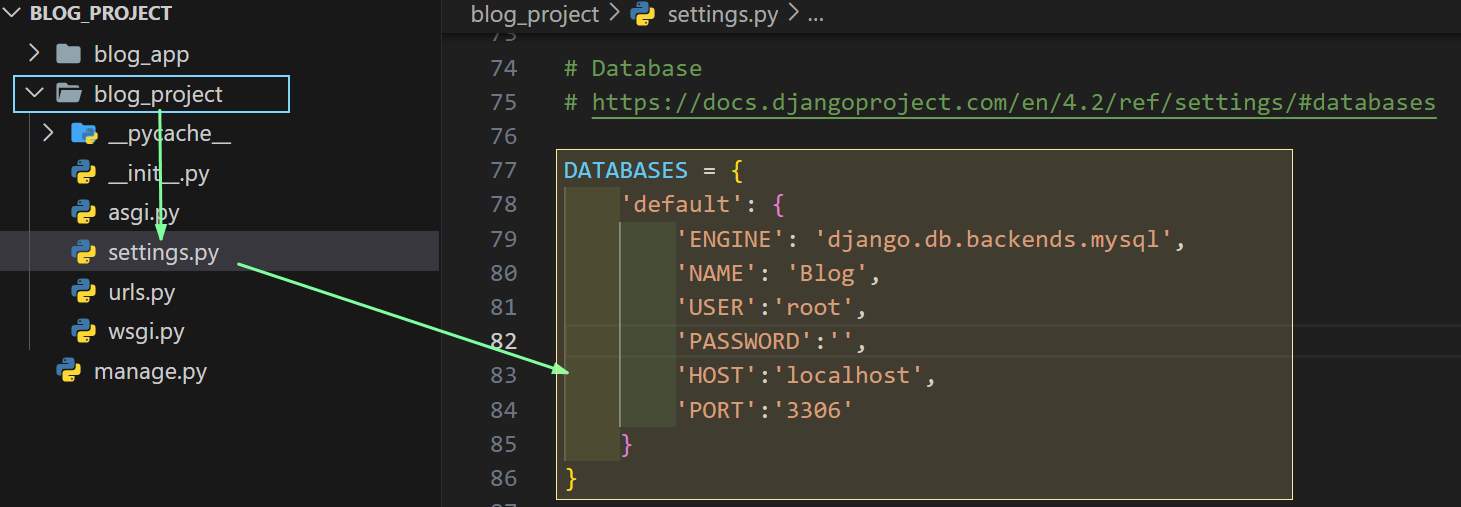The height and width of the screenshot is (507, 1461).
Task: Collapse the blog_project folder chevron
Action: 34,94
